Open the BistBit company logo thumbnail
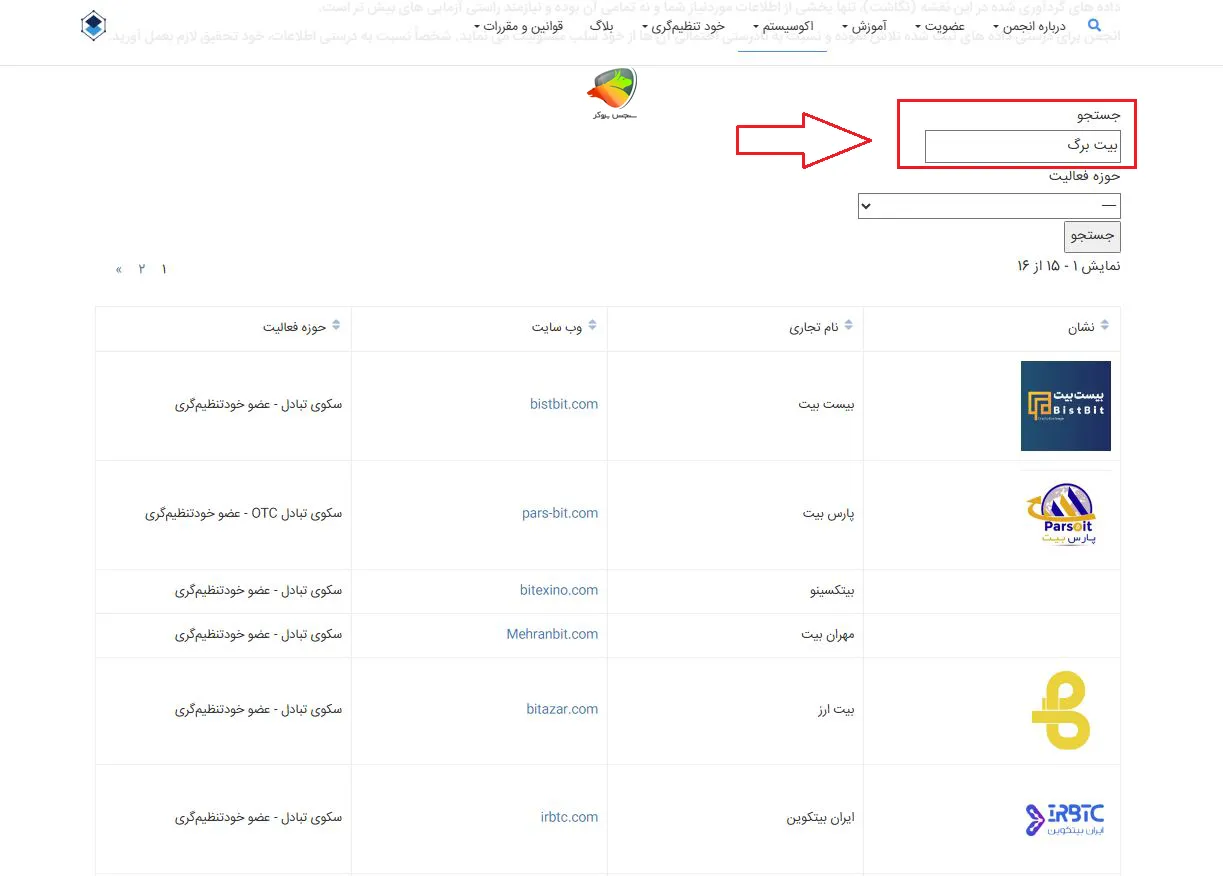The height and width of the screenshot is (876, 1223). click(1065, 405)
